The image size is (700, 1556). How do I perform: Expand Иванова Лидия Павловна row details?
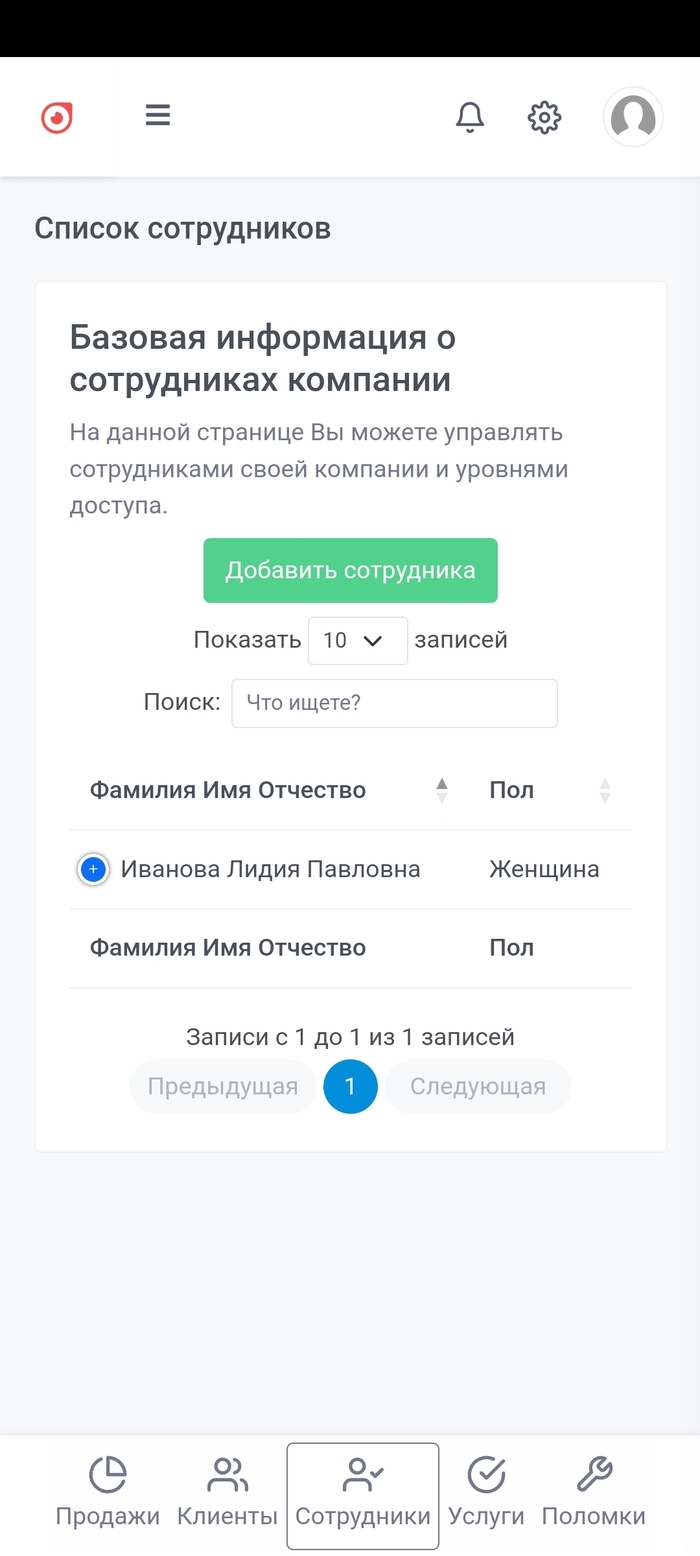(x=93, y=870)
